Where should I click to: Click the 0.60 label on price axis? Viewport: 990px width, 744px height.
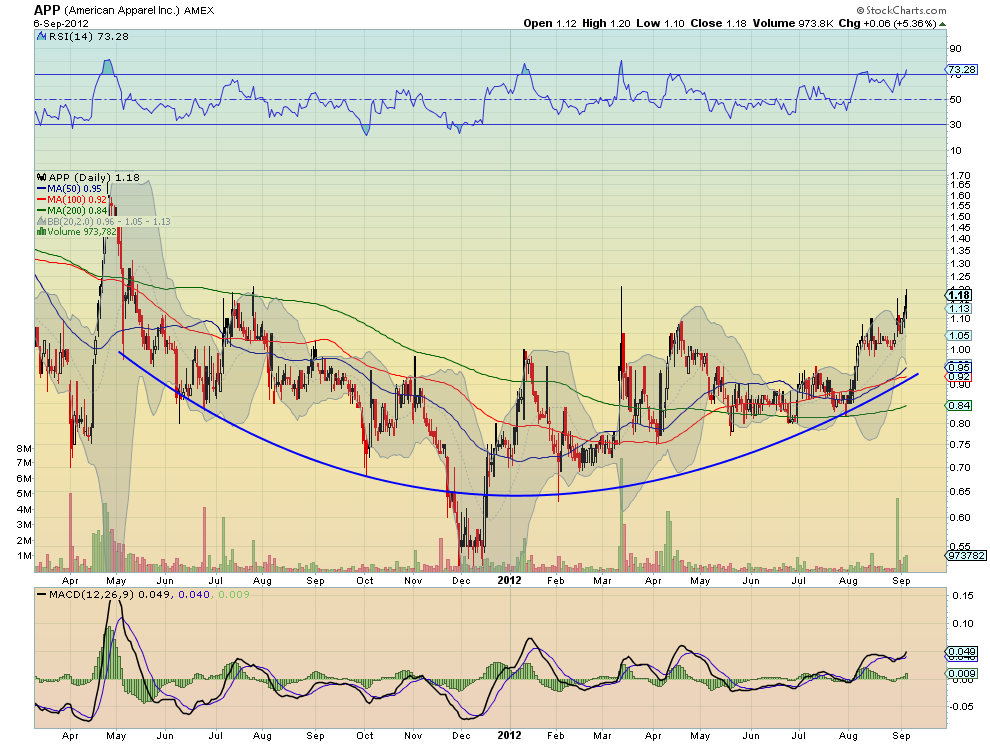(960, 518)
